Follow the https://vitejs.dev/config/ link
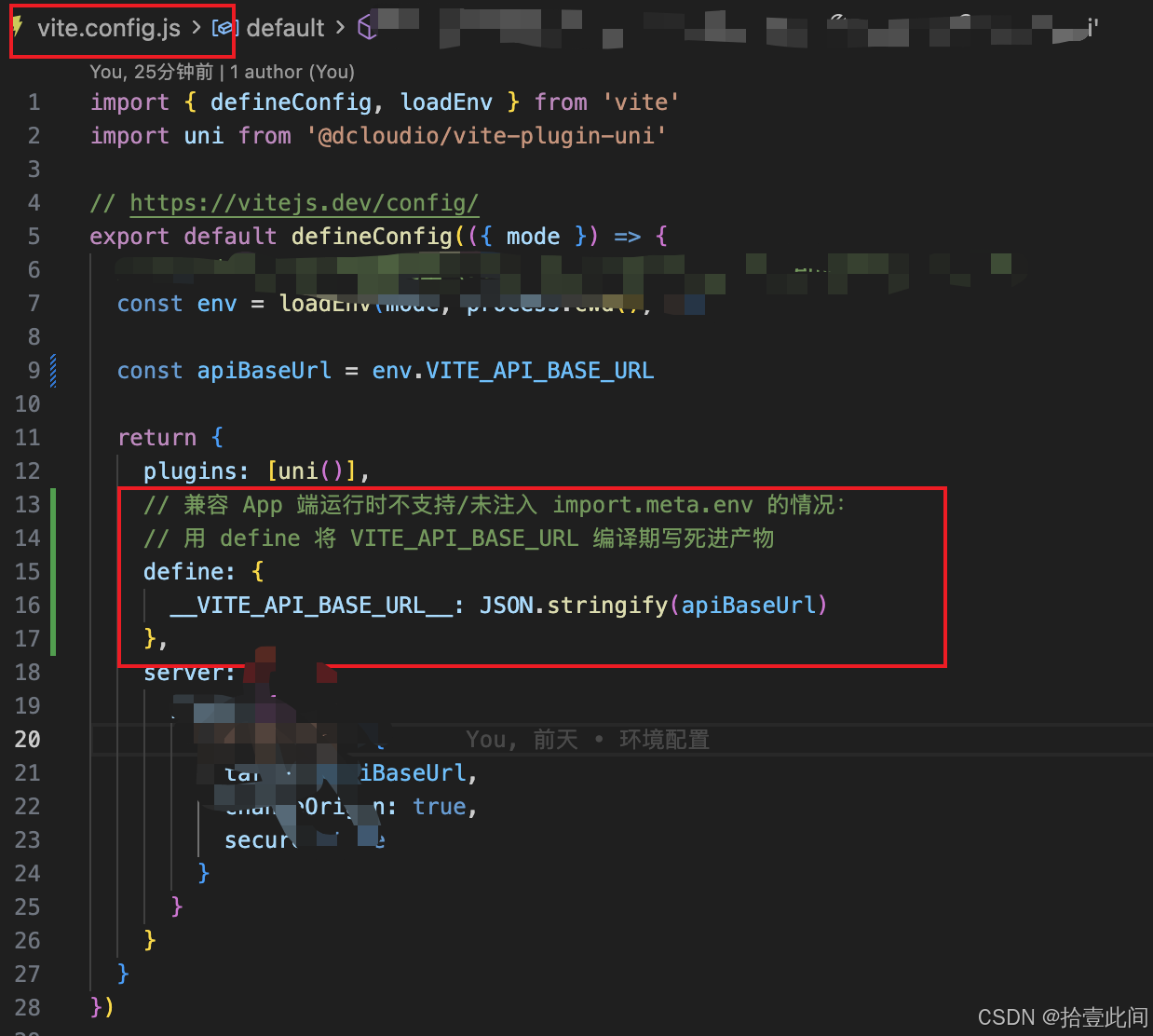The width and height of the screenshot is (1153, 1036). [x=304, y=203]
